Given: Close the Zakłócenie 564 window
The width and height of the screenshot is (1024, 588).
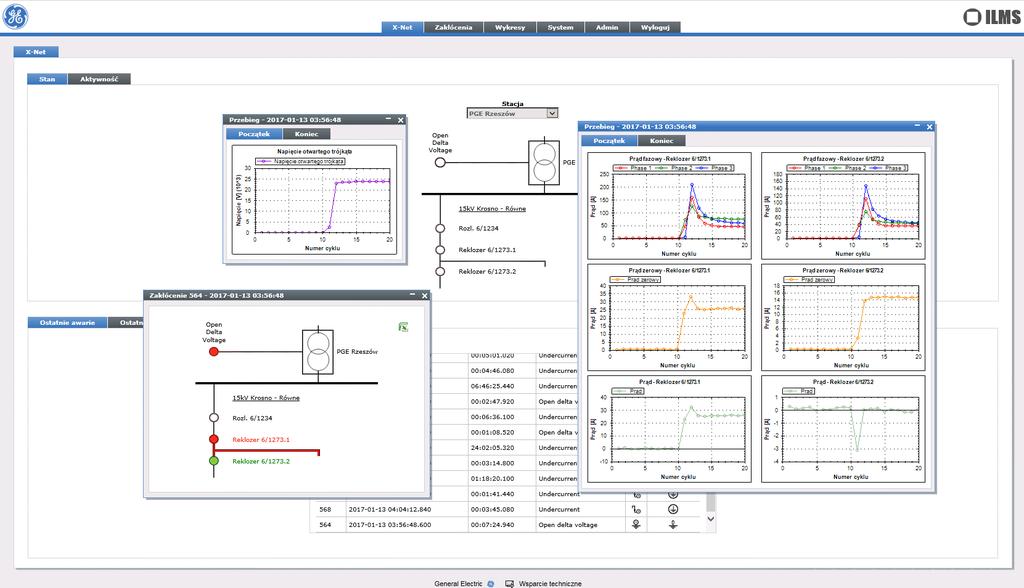Looking at the screenshot, I should click(424, 296).
